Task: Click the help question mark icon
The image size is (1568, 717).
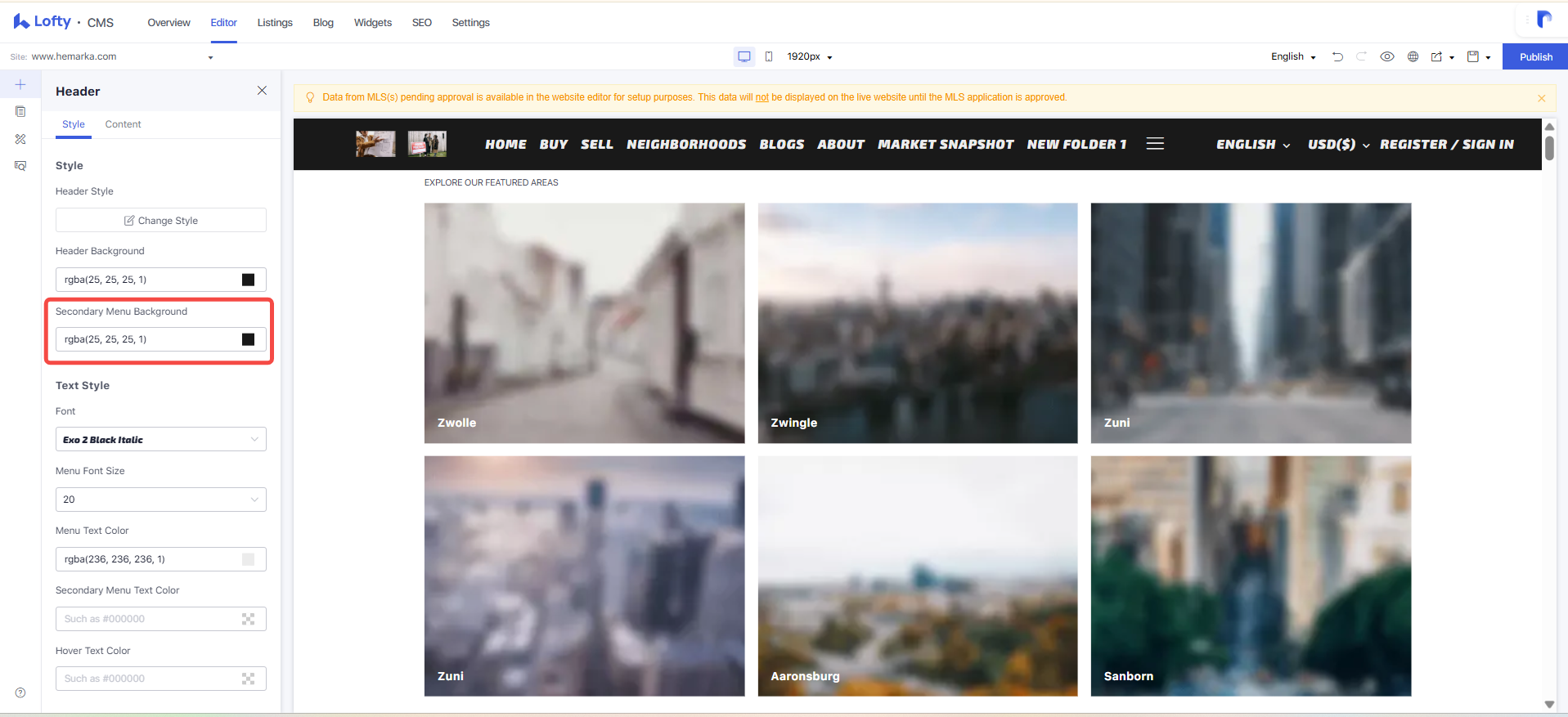Action: (20, 692)
